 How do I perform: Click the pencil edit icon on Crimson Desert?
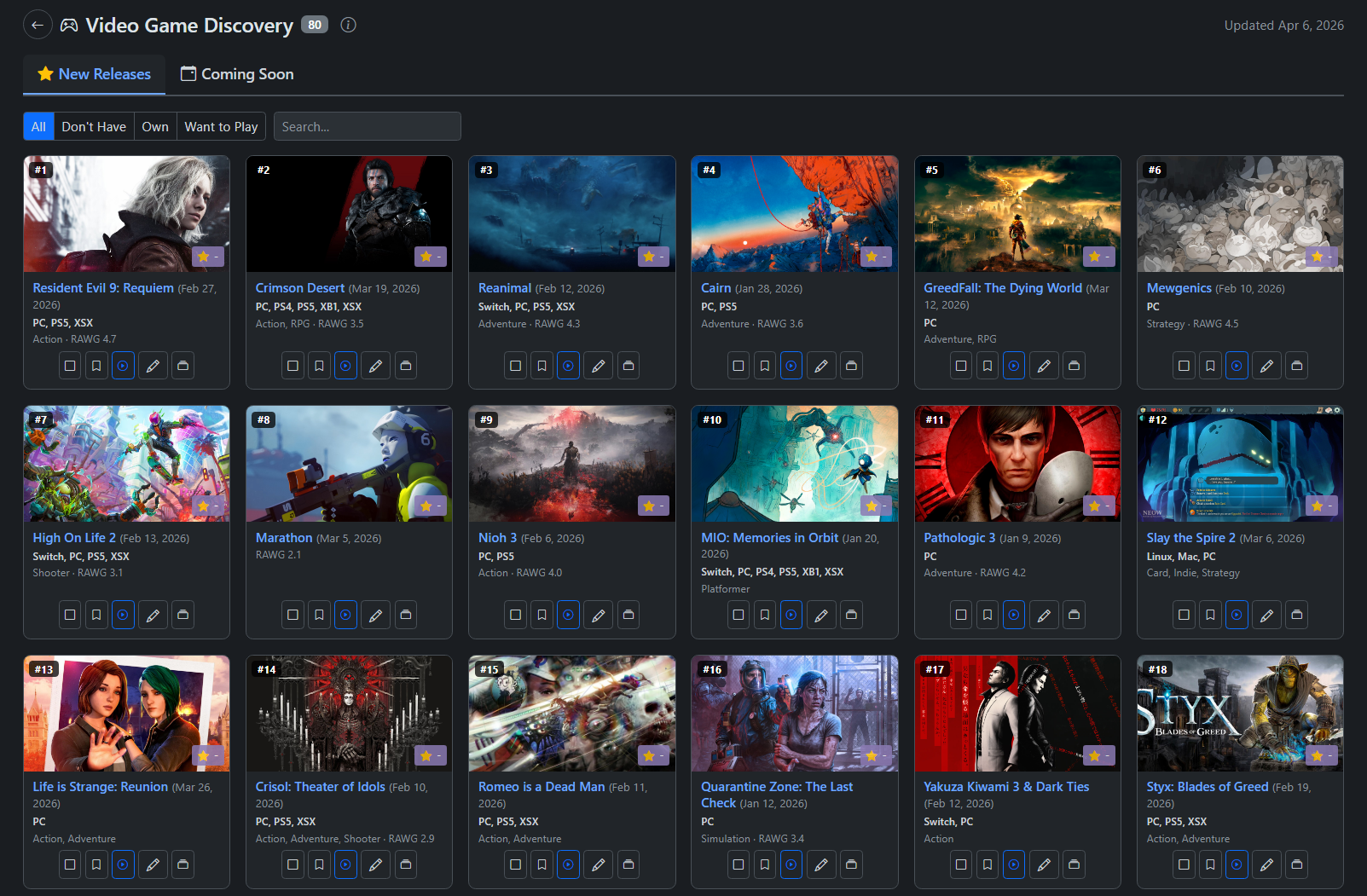(375, 366)
